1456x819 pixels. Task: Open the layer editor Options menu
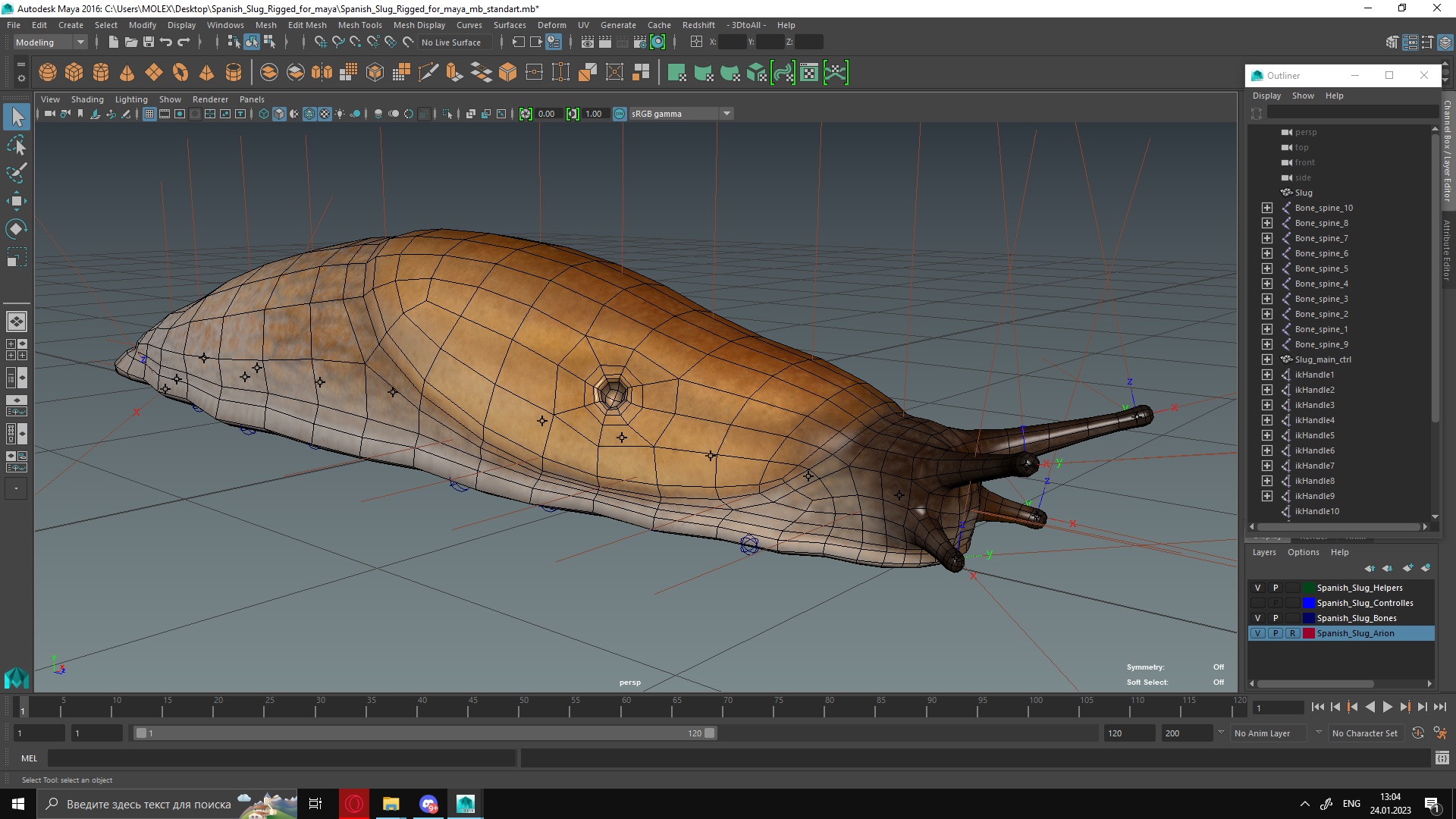[1303, 552]
